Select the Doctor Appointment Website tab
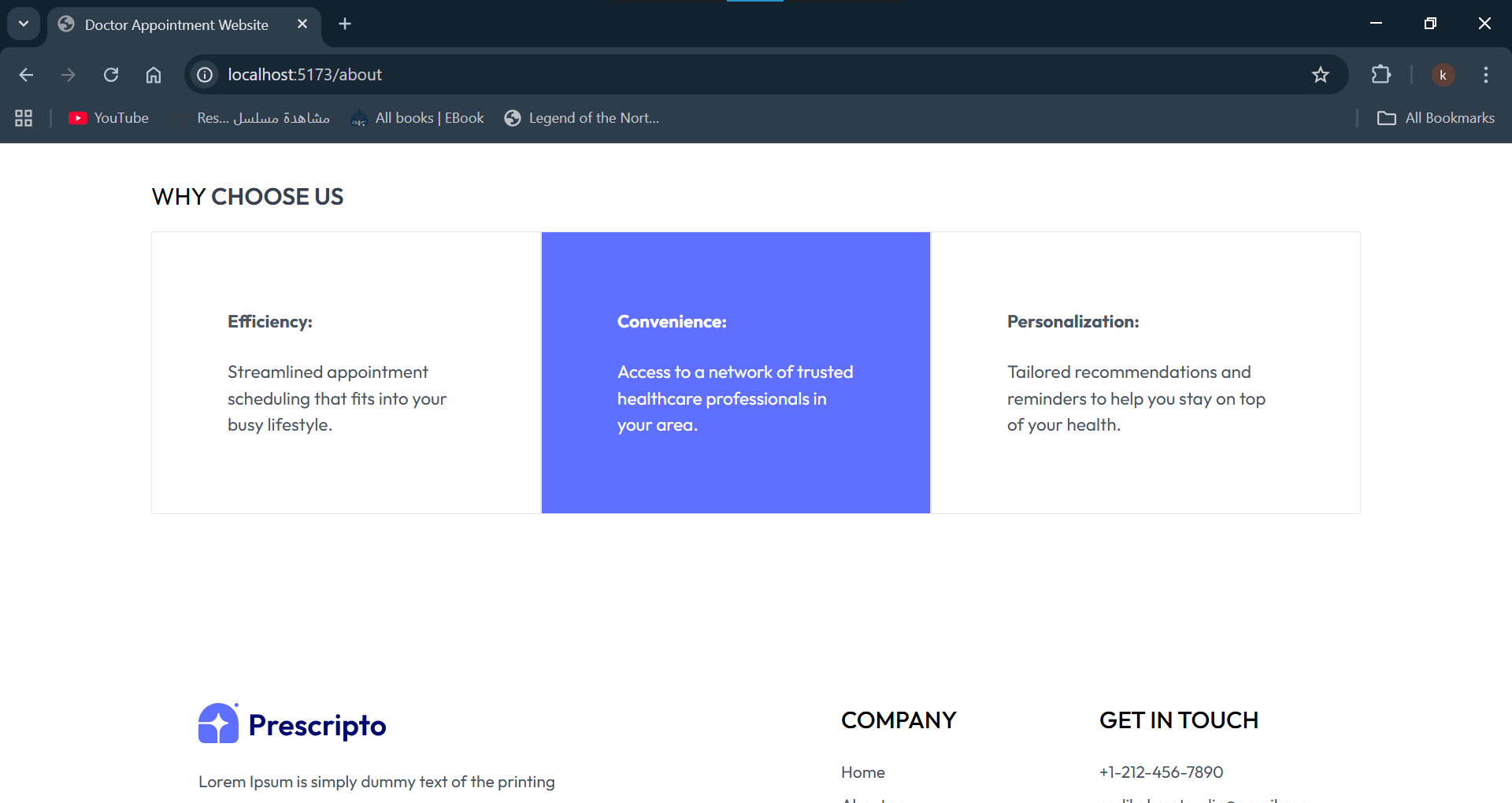1512x803 pixels. 176,25
